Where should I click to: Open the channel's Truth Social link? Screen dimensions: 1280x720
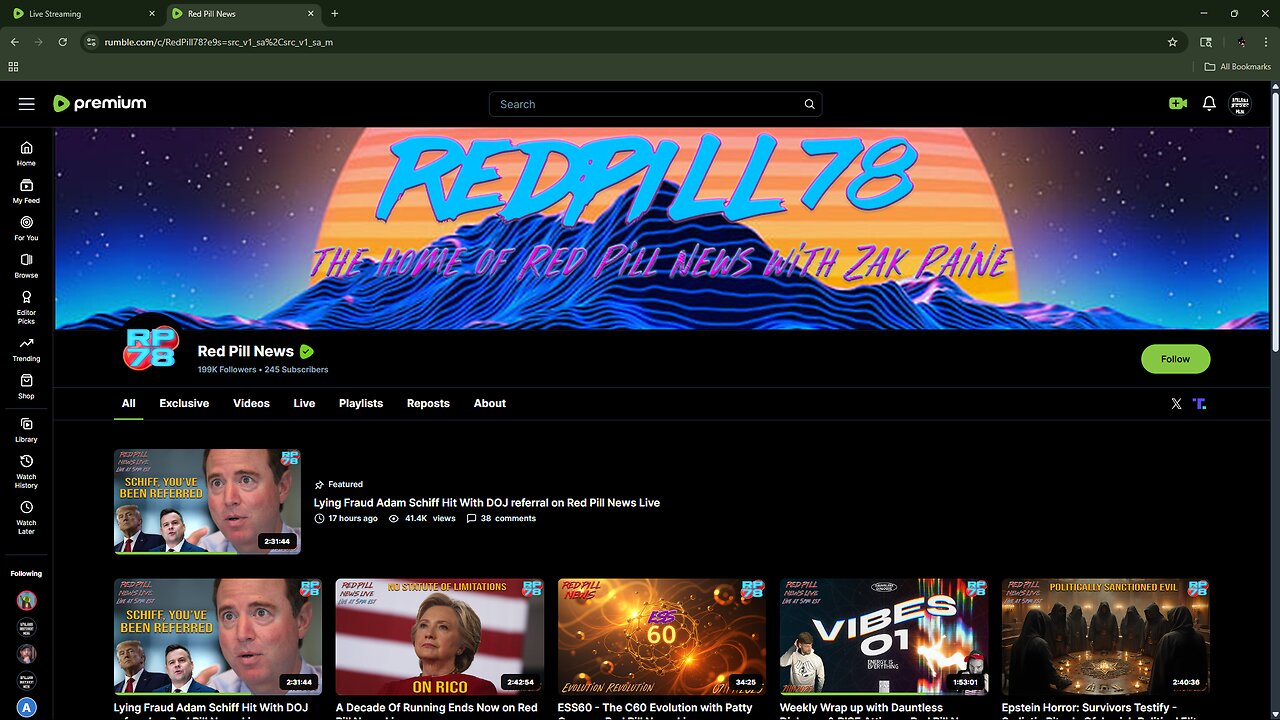point(1199,403)
